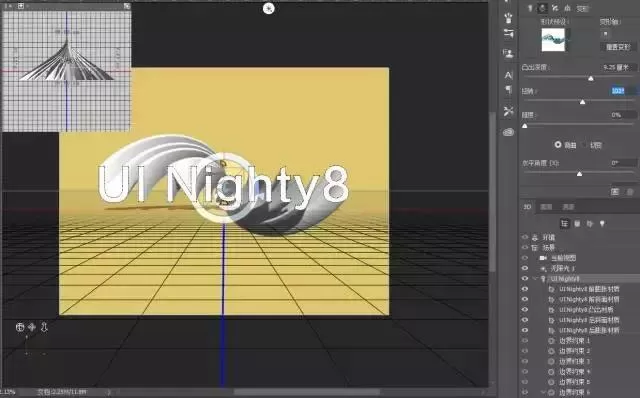Viewport: 640px width, 398px height.
Task: Filter 3D panel by whole scene
Action: pyautogui.click(x=564, y=223)
